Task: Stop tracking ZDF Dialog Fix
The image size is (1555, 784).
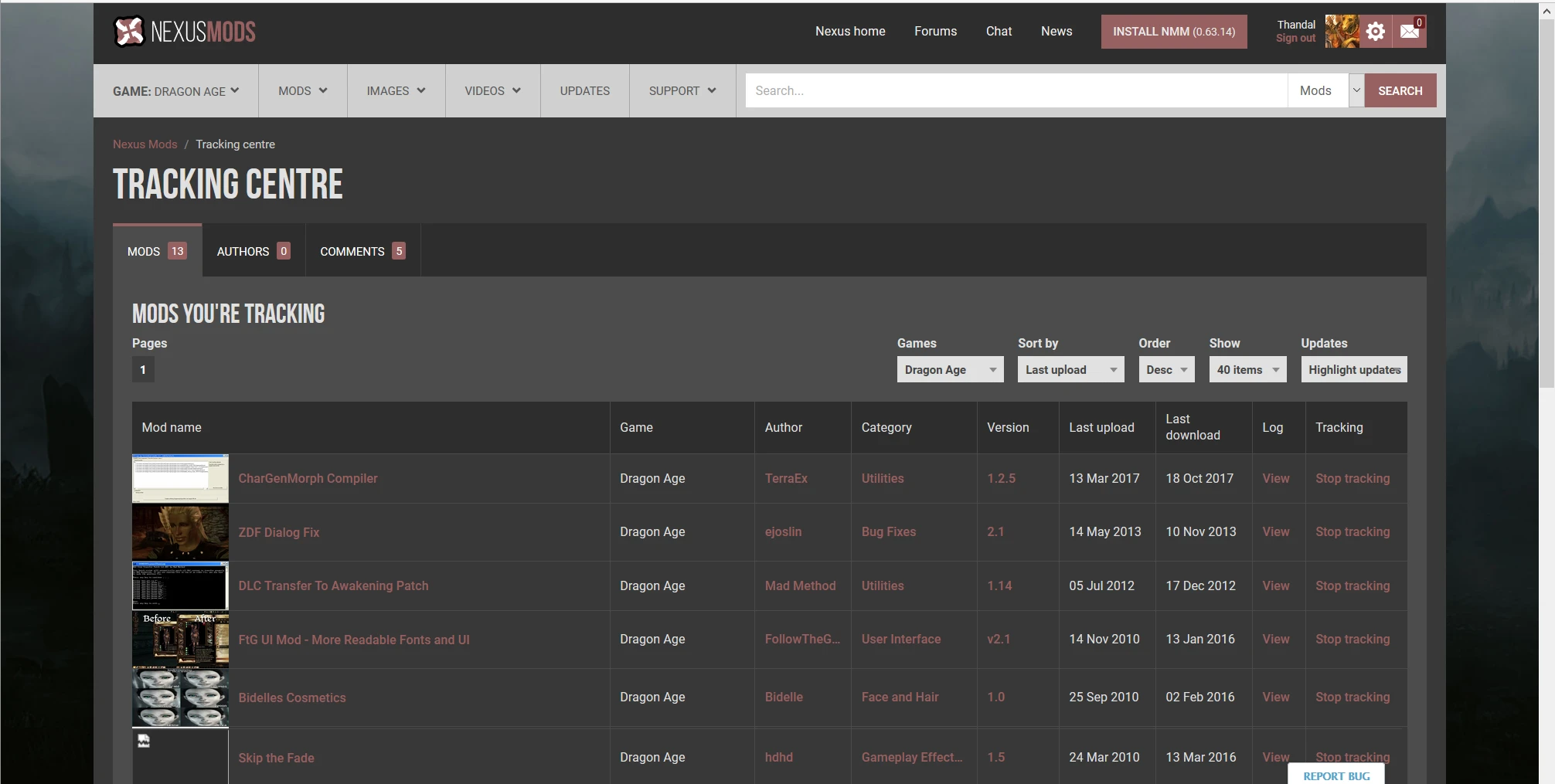Action: pos(1353,532)
